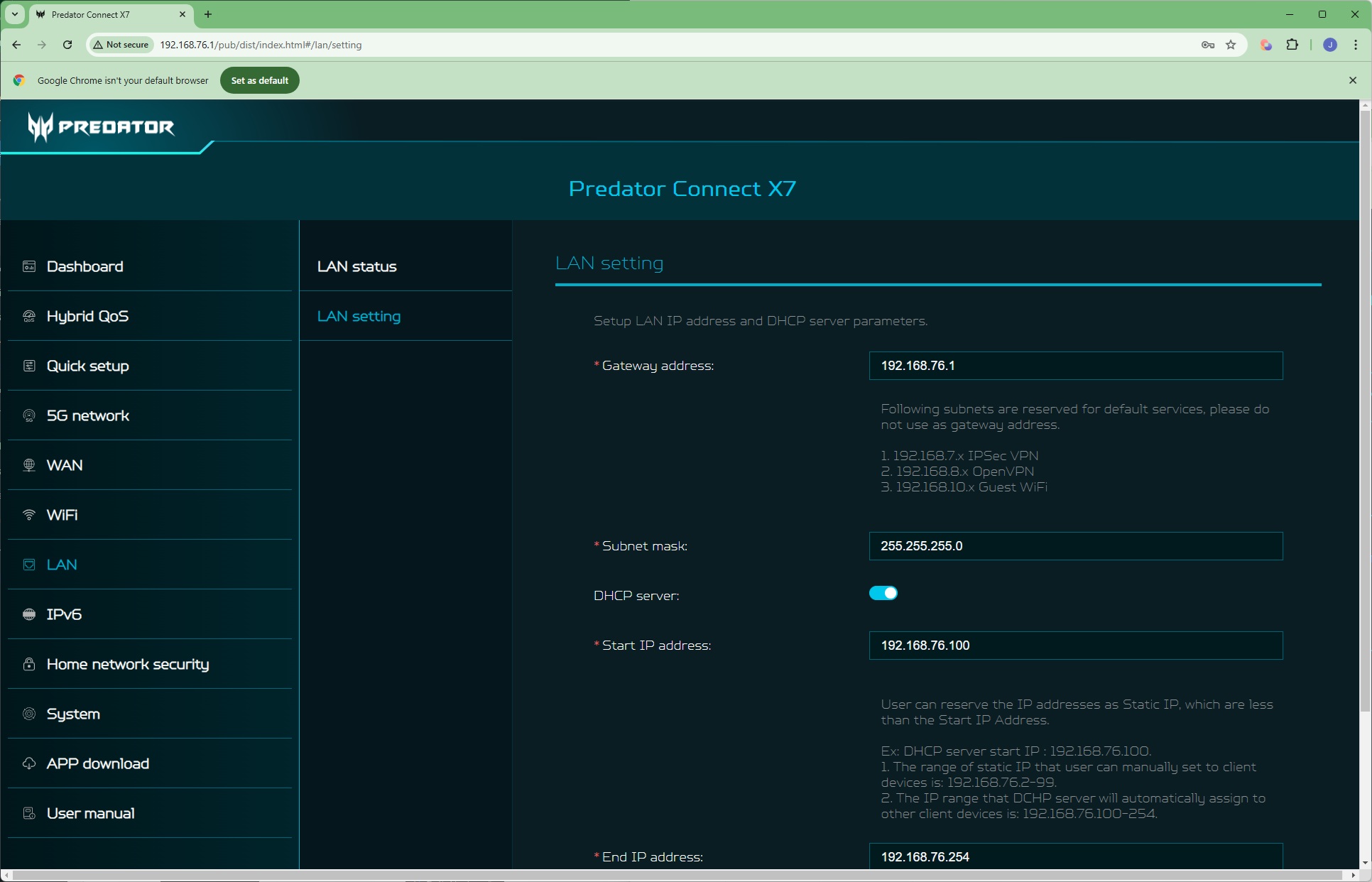The image size is (1372, 882).
Task: Select the IPv6 menu item
Action: pyautogui.click(x=64, y=614)
